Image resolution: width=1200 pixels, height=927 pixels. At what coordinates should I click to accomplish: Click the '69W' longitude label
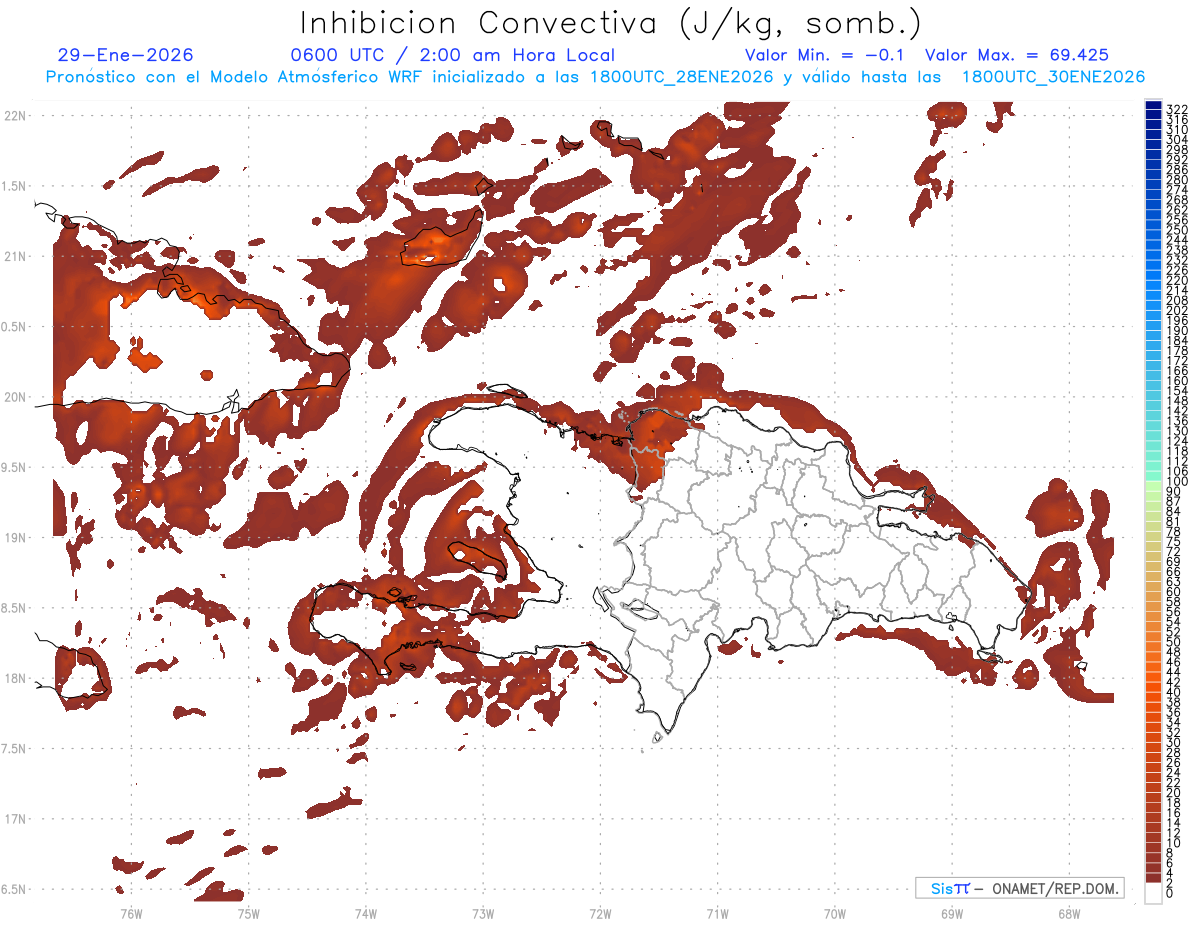point(951,912)
